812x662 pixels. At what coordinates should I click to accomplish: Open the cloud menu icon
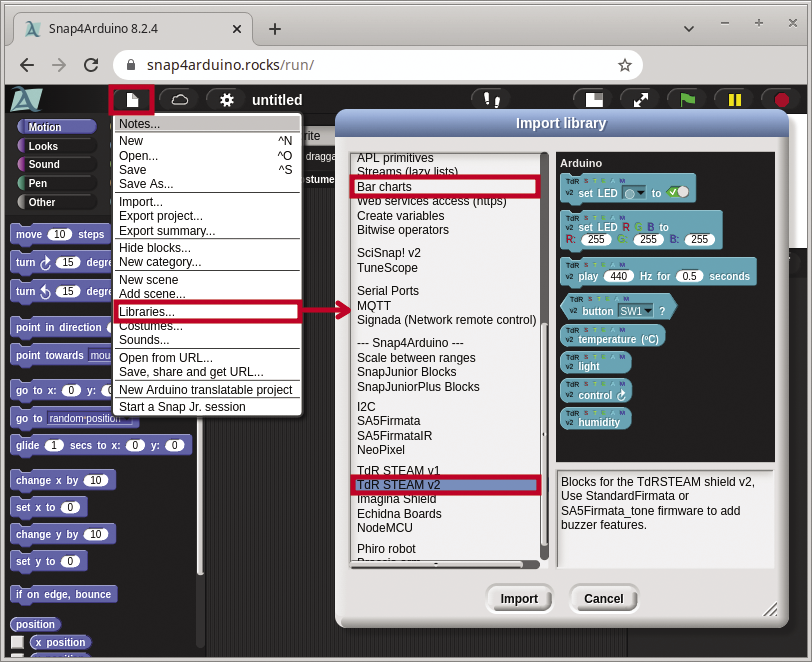(180, 99)
